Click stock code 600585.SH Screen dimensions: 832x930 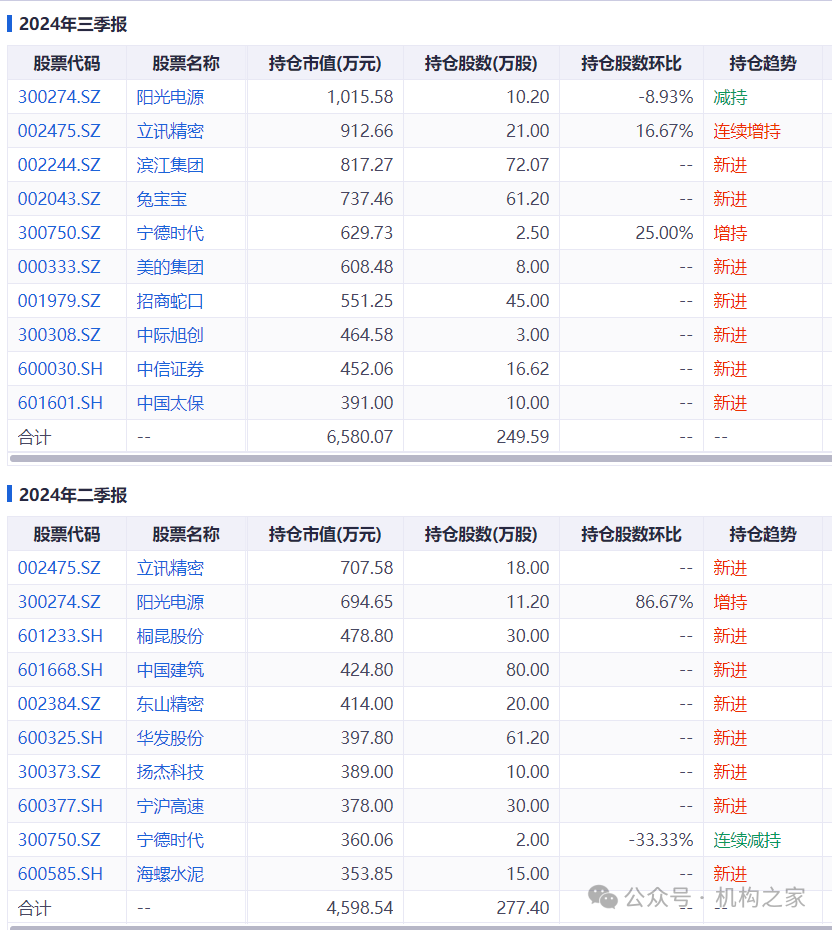click(60, 874)
